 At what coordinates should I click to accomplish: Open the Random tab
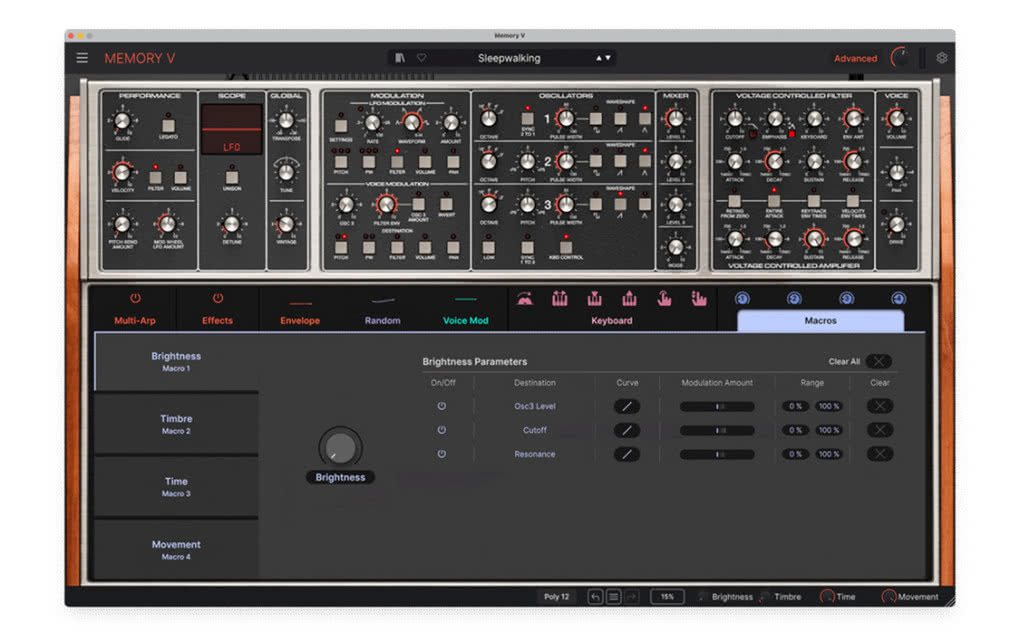click(x=382, y=309)
